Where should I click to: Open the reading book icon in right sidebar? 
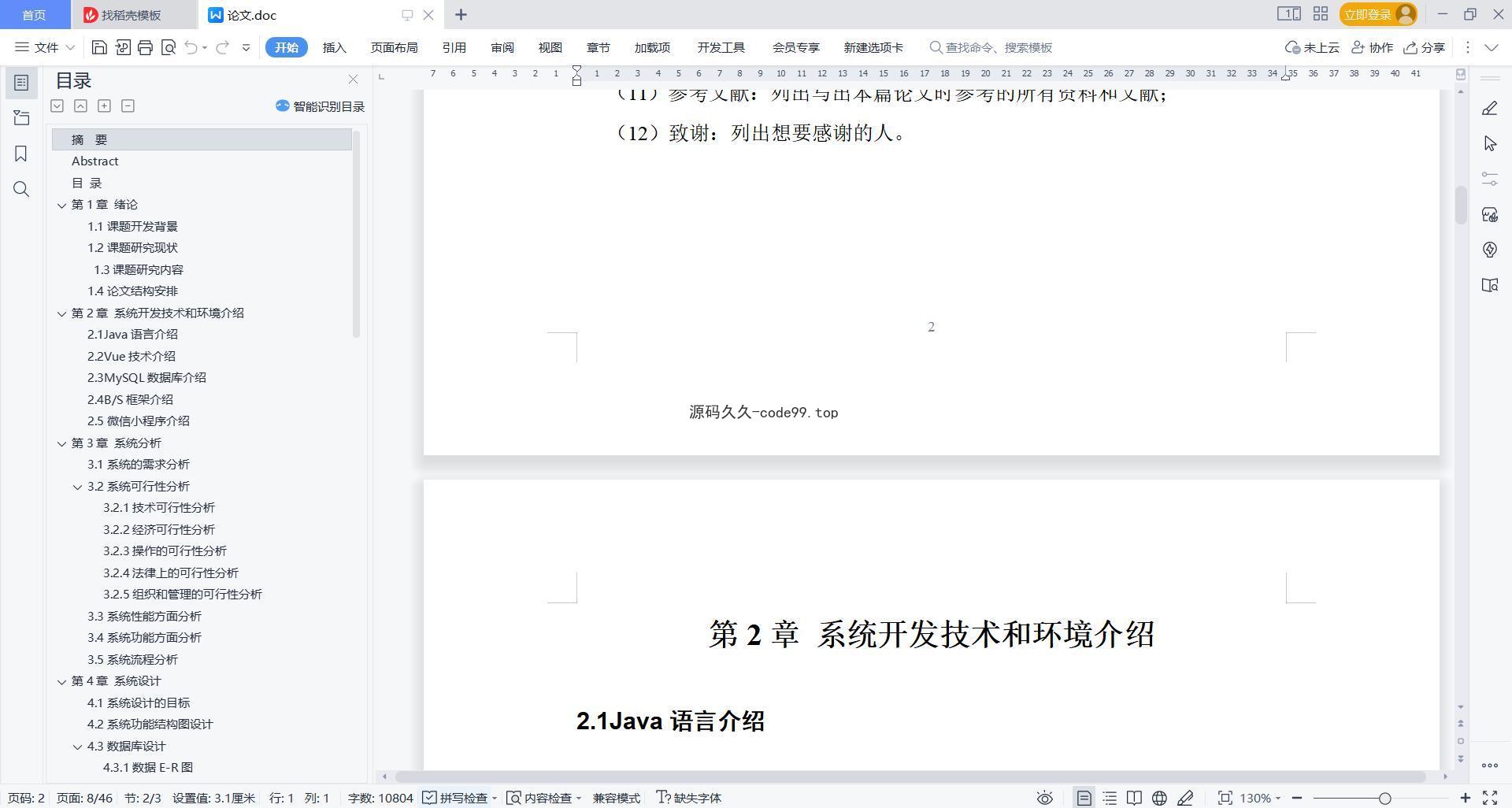(1489, 285)
